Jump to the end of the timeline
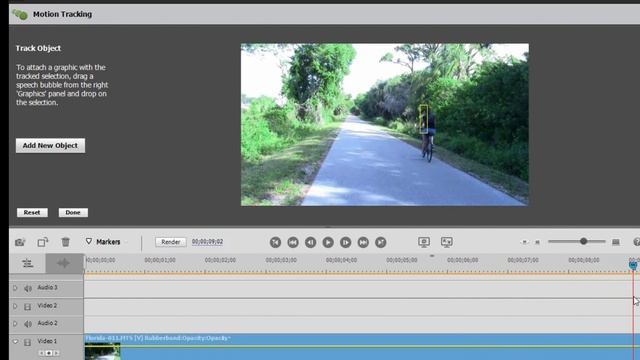The height and width of the screenshot is (360, 640). tap(381, 242)
